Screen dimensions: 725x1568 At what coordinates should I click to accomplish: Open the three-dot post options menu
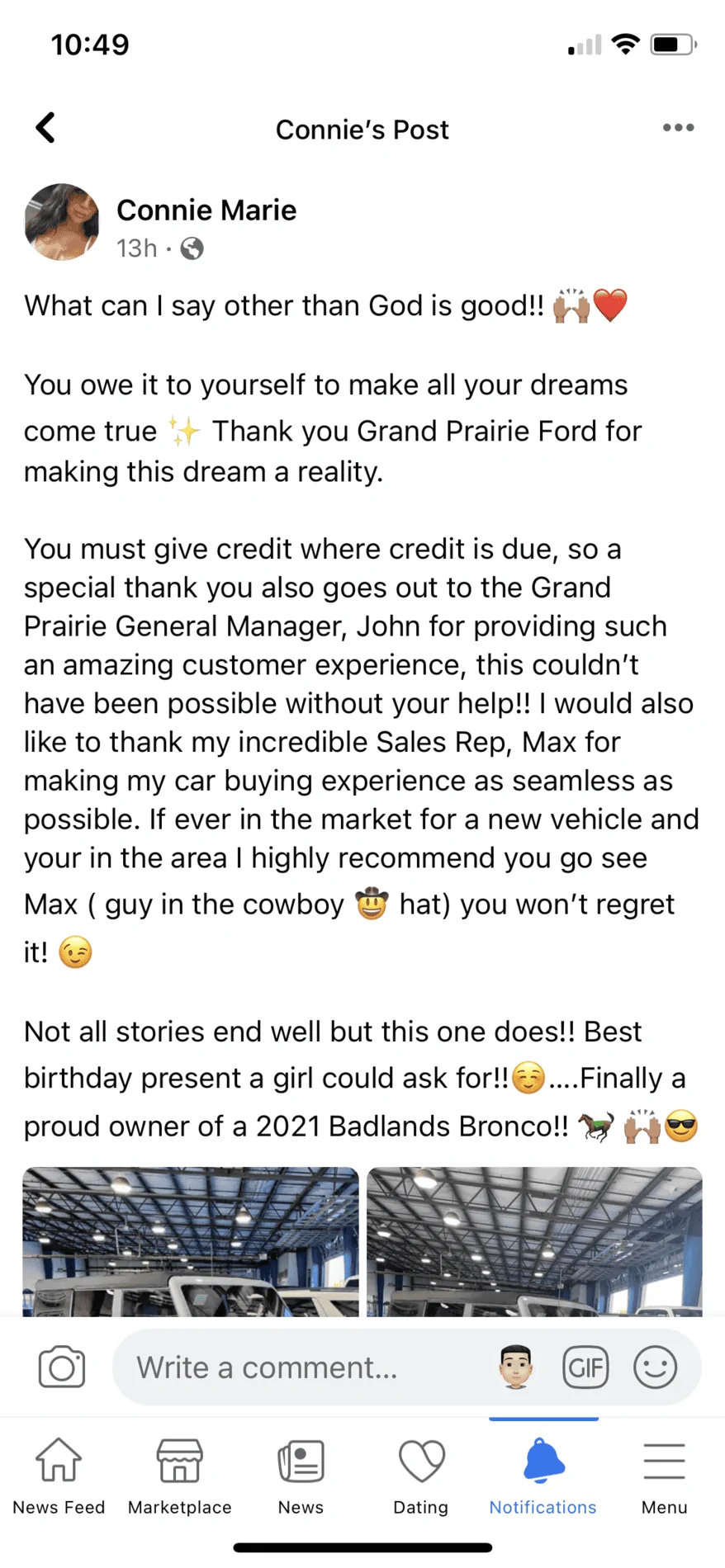[x=678, y=128]
